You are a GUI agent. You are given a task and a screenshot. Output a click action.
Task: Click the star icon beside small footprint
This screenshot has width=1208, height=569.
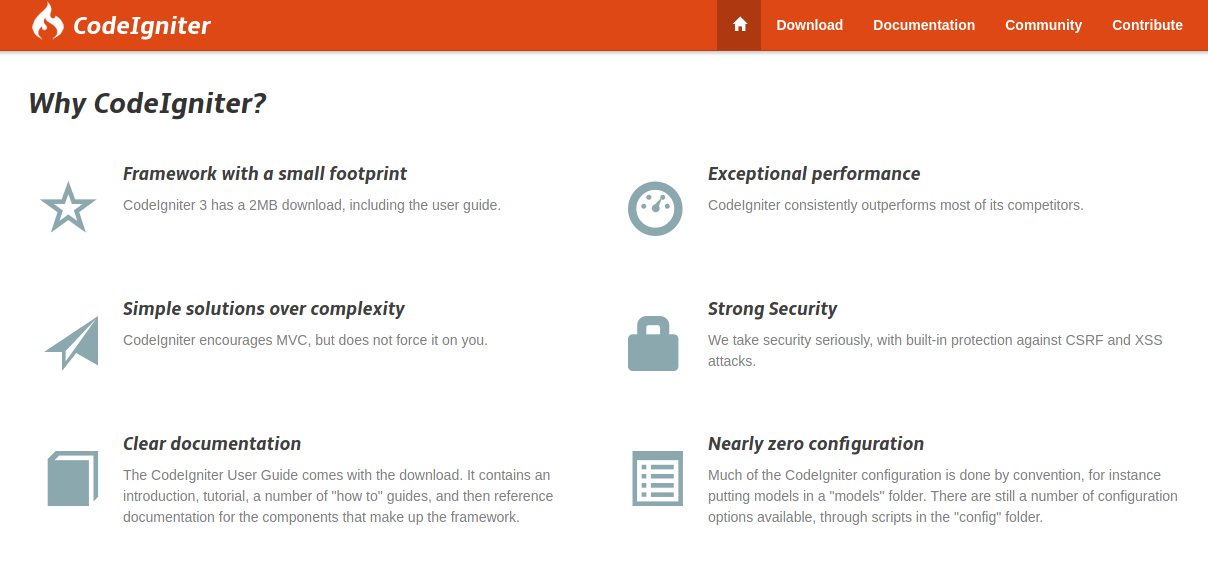click(x=68, y=207)
